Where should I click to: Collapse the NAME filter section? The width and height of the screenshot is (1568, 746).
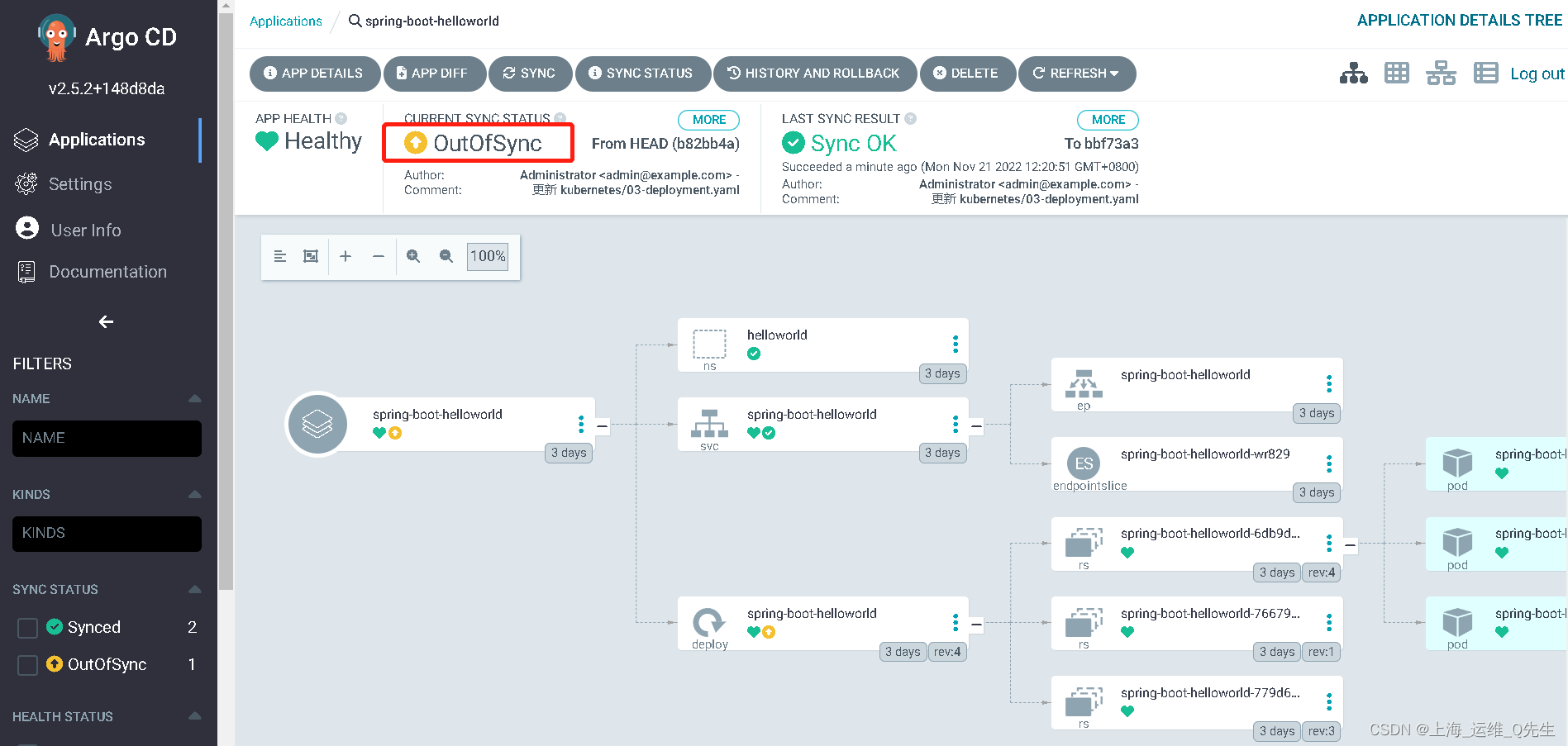click(x=195, y=398)
